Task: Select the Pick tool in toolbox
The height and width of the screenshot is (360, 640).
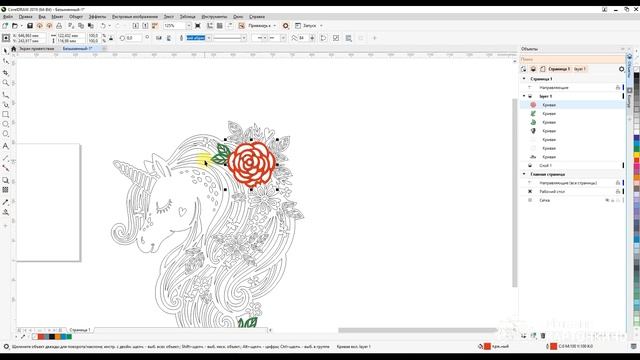Action: click(5, 51)
